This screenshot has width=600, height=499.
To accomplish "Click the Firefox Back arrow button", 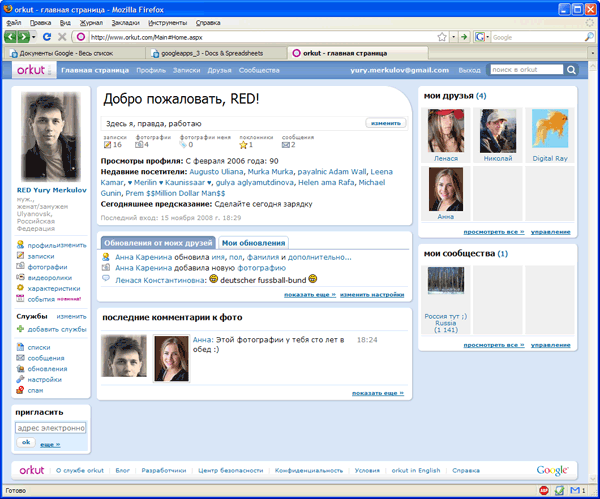I will point(10,37).
